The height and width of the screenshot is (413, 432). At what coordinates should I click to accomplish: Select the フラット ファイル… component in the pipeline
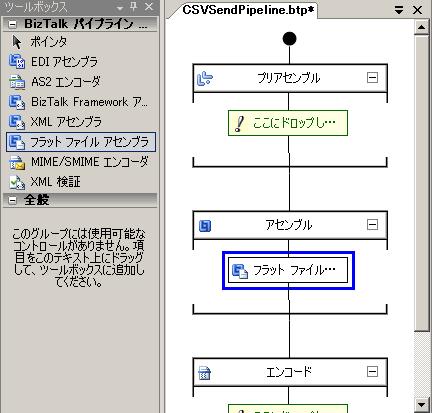click(288, 270)
